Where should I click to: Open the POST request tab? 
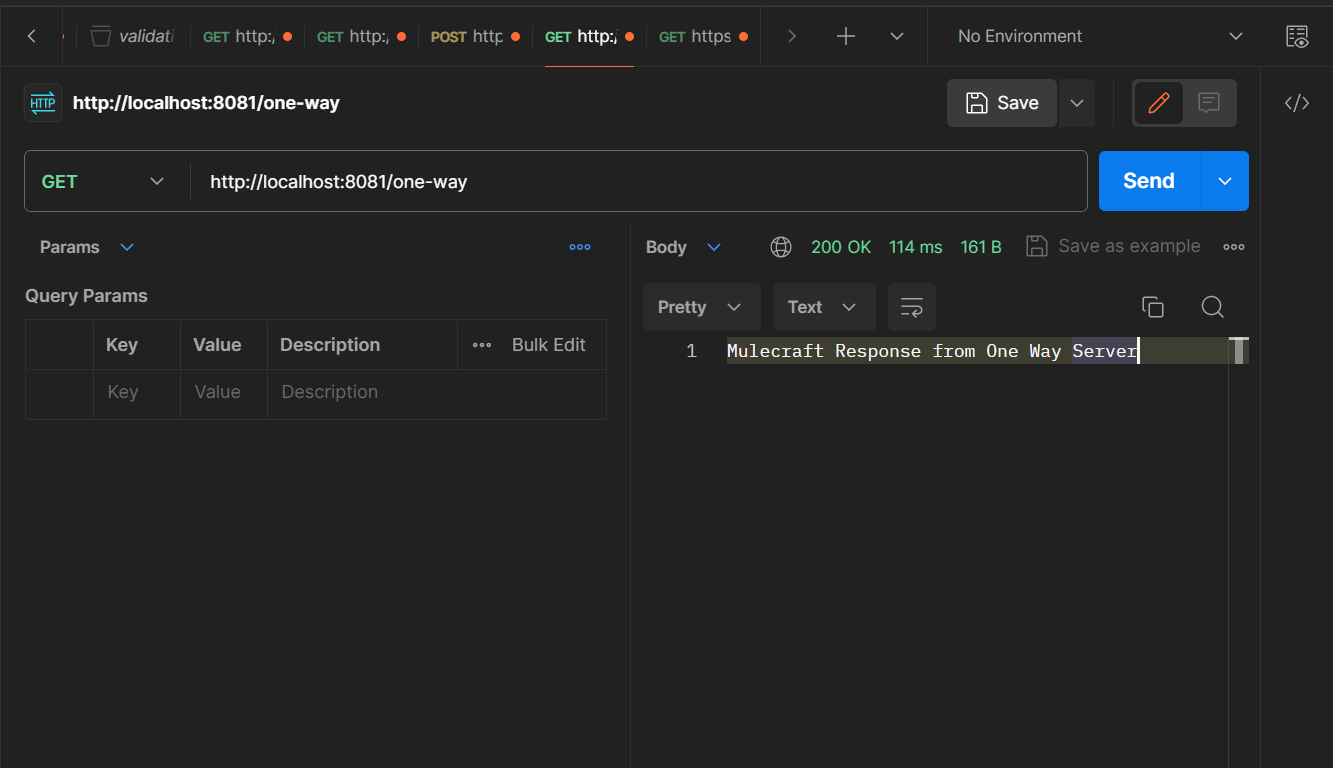[x=468, y=37]
